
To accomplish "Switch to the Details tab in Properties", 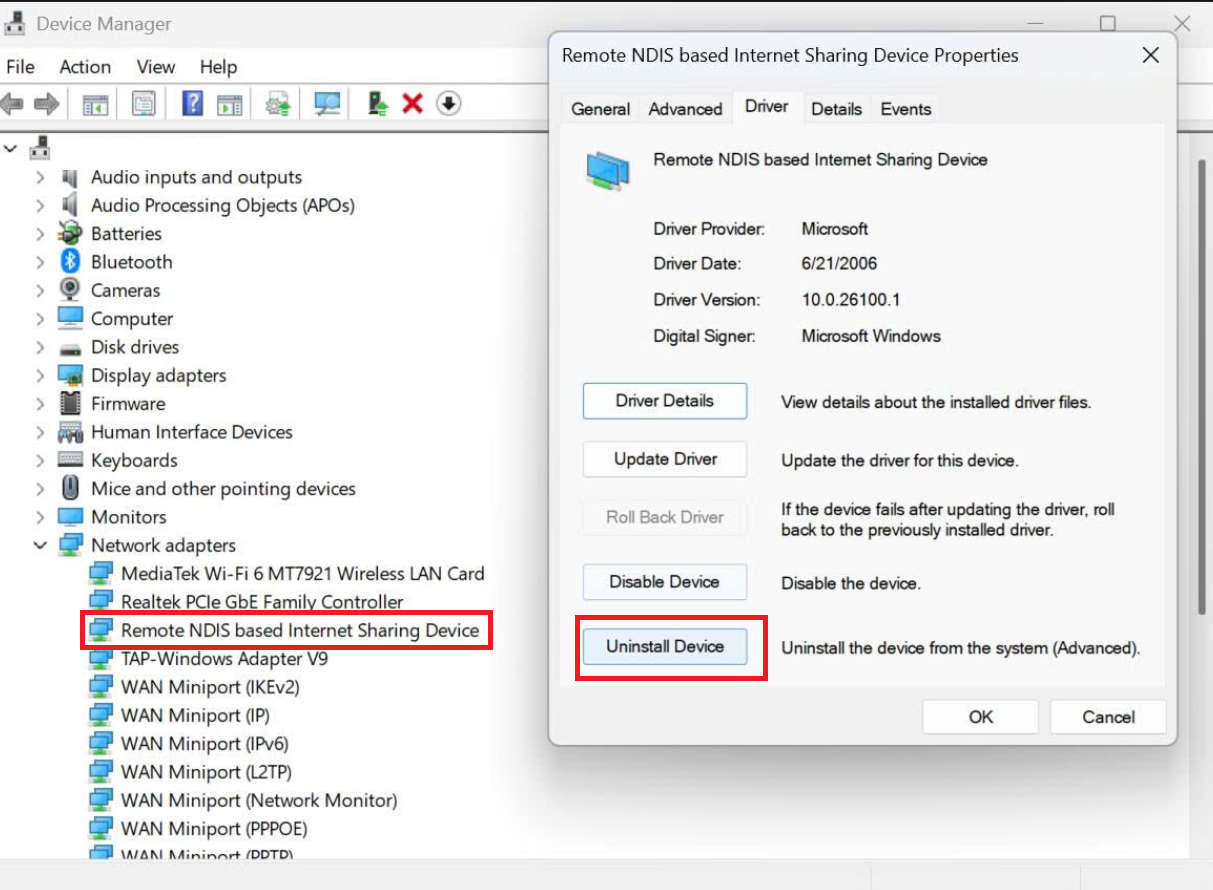I will 836,108.
